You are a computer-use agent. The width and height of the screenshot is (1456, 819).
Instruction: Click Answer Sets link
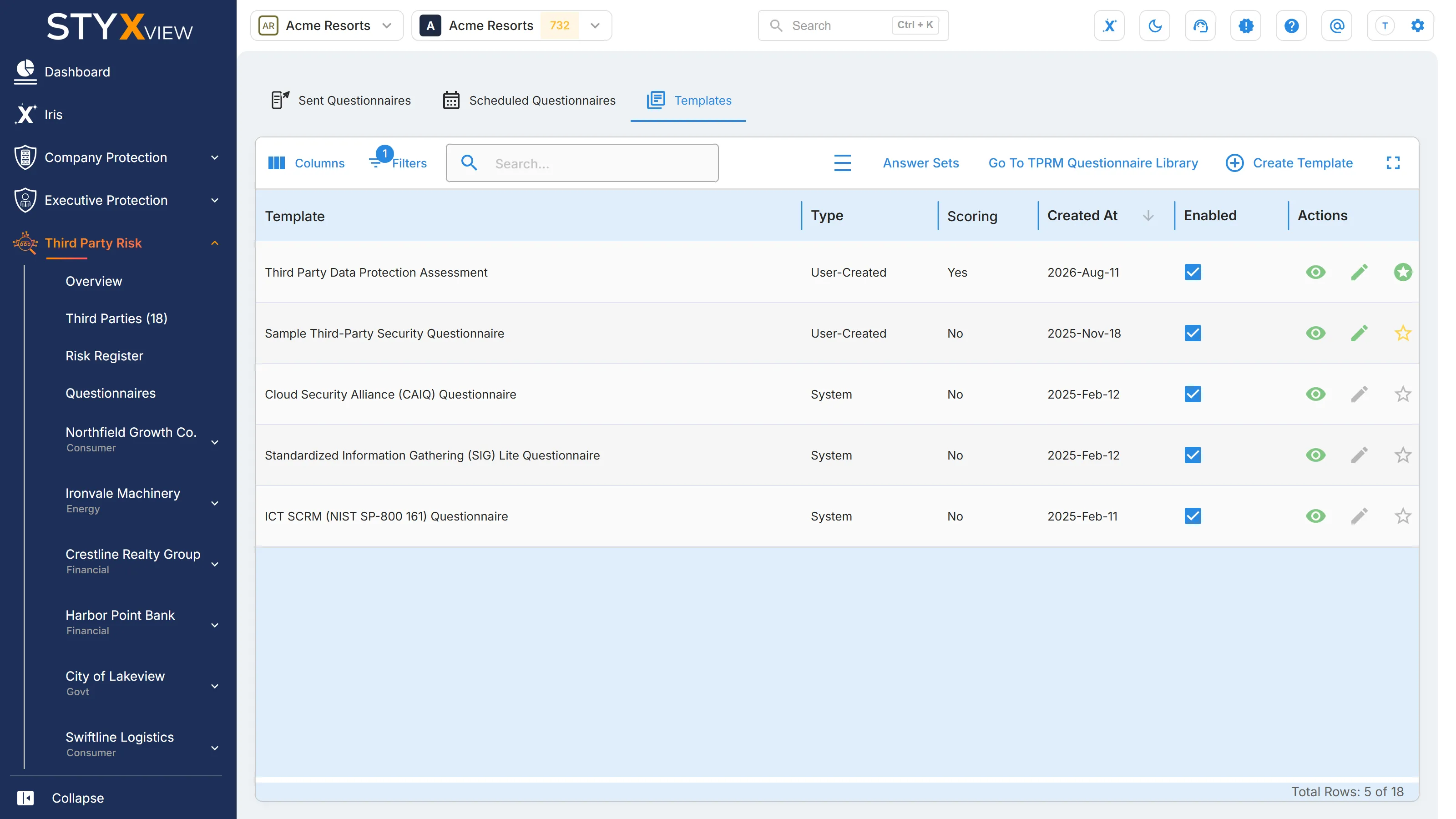coord(921,163)
